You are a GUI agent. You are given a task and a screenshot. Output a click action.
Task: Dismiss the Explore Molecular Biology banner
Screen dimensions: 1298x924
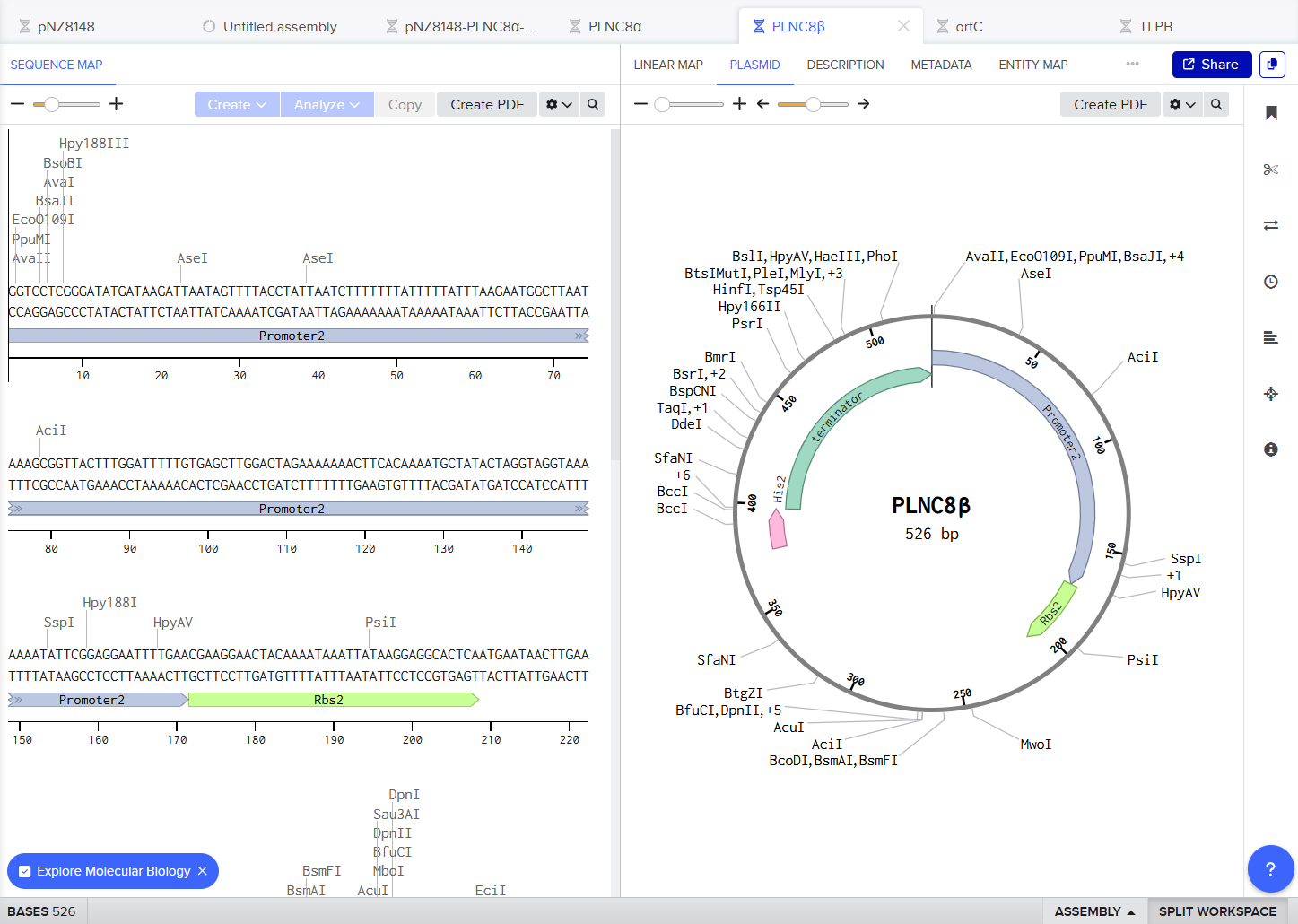[203, 871]
